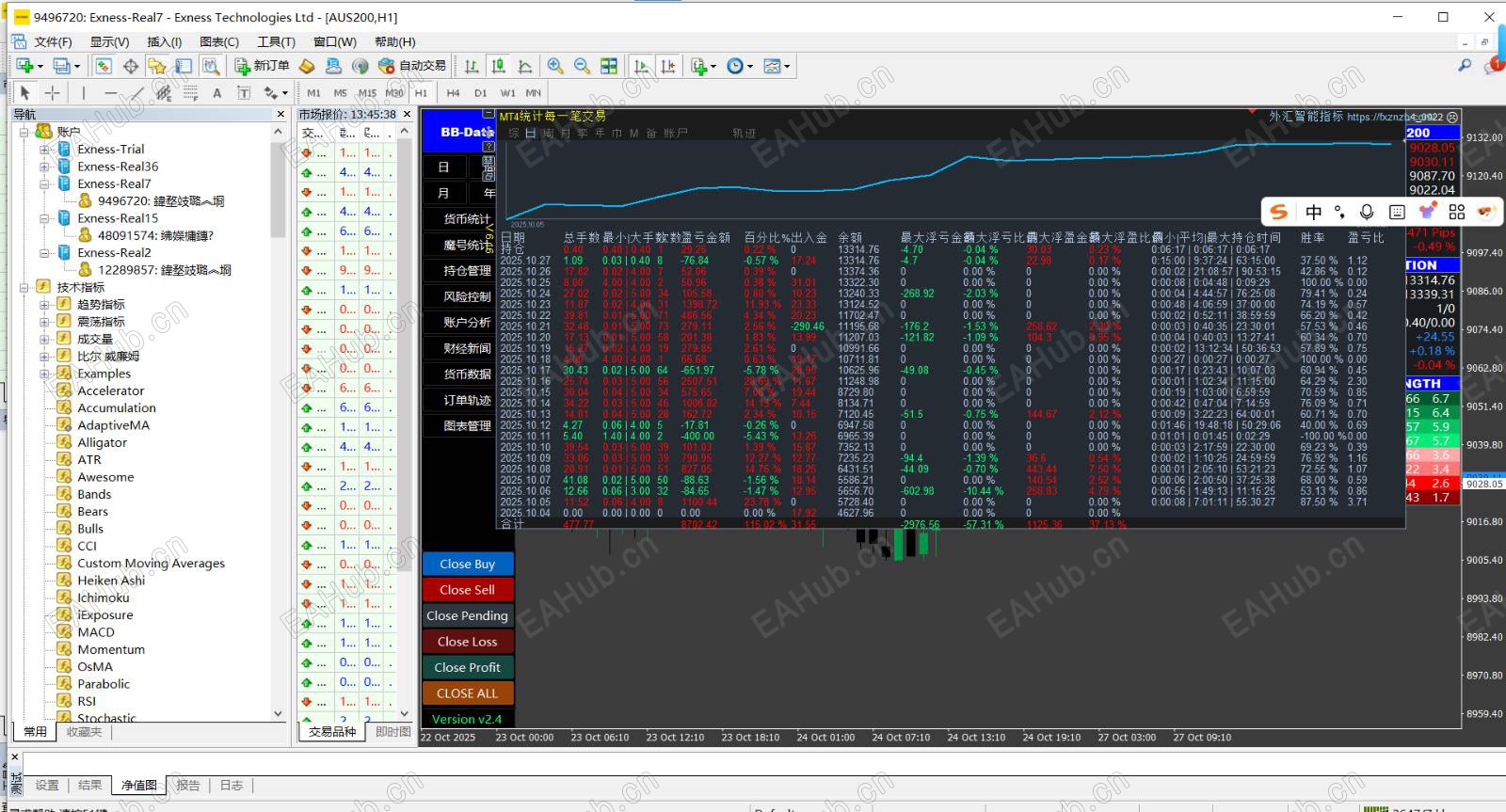Viewport: 1506px width, 812px height.
Task: Open dropdown arrow beside templates icon
Action: [x=787, y=66]
